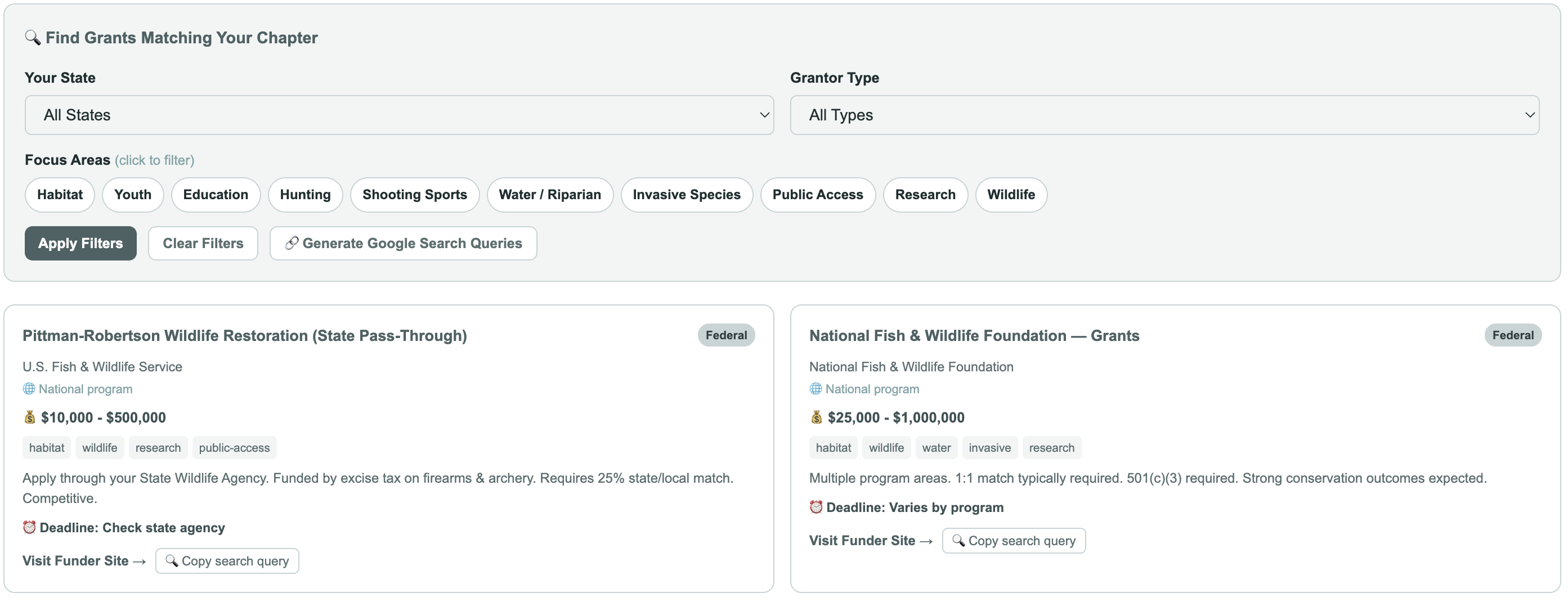Click the Federal badge on NFWF Grants card

tap(1513, 335)
